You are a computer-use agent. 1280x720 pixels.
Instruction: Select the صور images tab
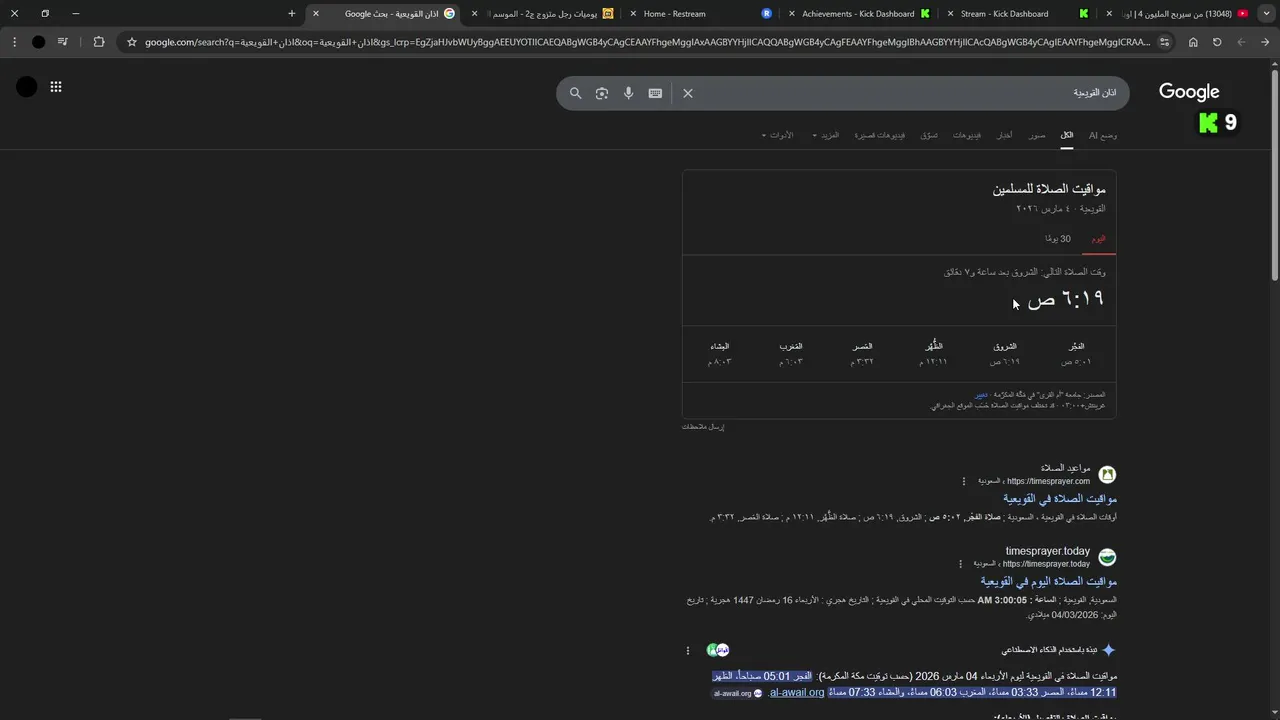click(1037, 135)
